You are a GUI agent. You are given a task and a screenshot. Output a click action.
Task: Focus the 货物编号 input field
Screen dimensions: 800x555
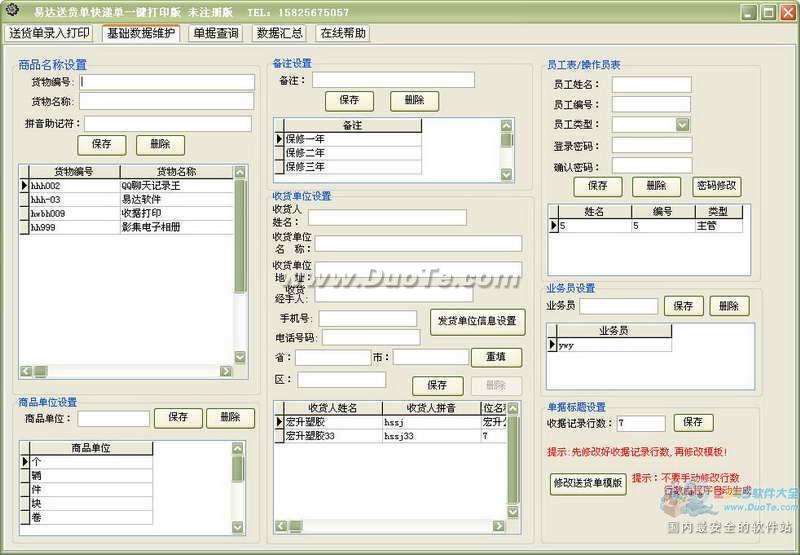pos(166,81)
